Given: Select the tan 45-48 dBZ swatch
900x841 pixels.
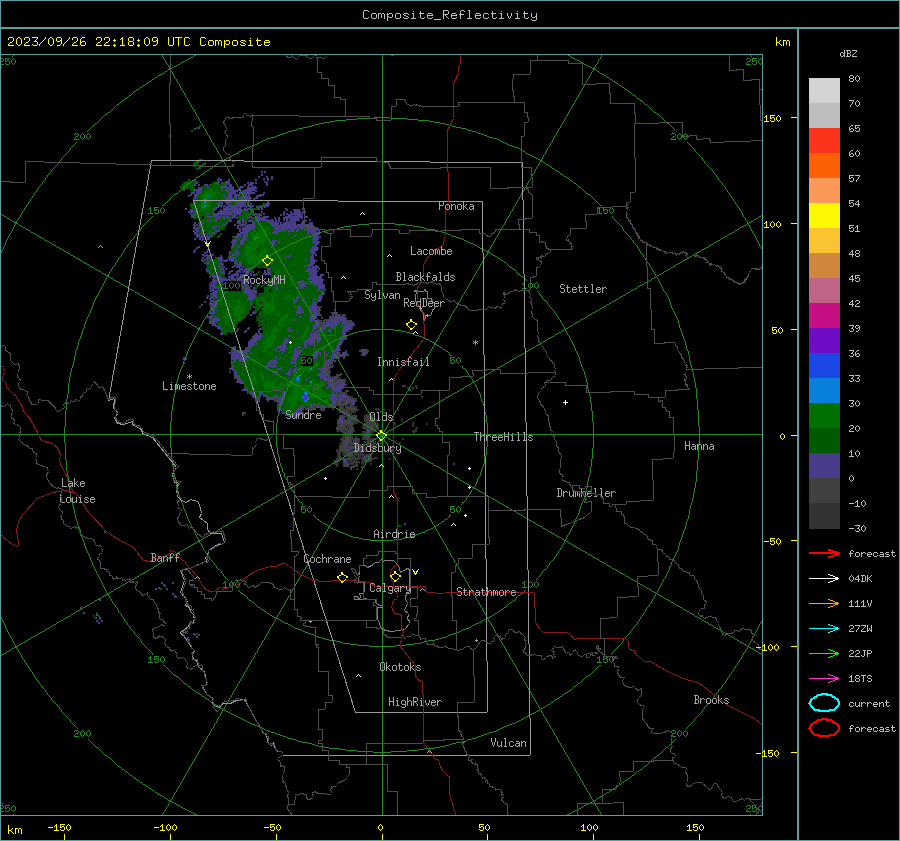Looking at the screenshot, I should tap(824, 266).
